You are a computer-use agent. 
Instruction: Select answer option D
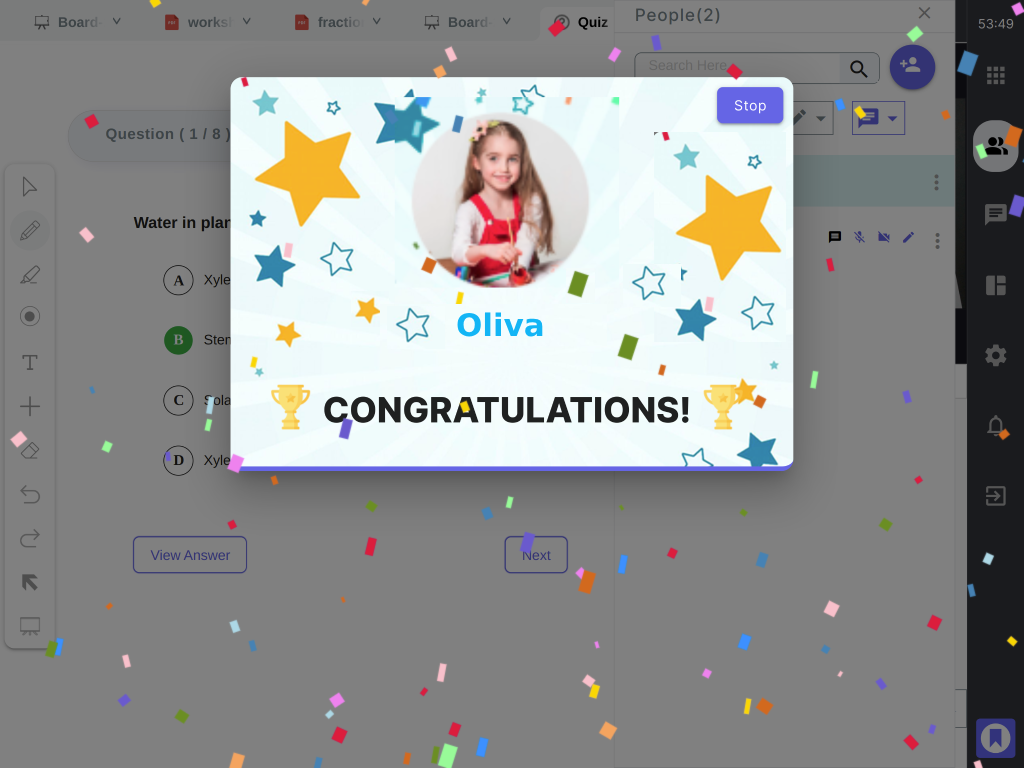point(178,460)
